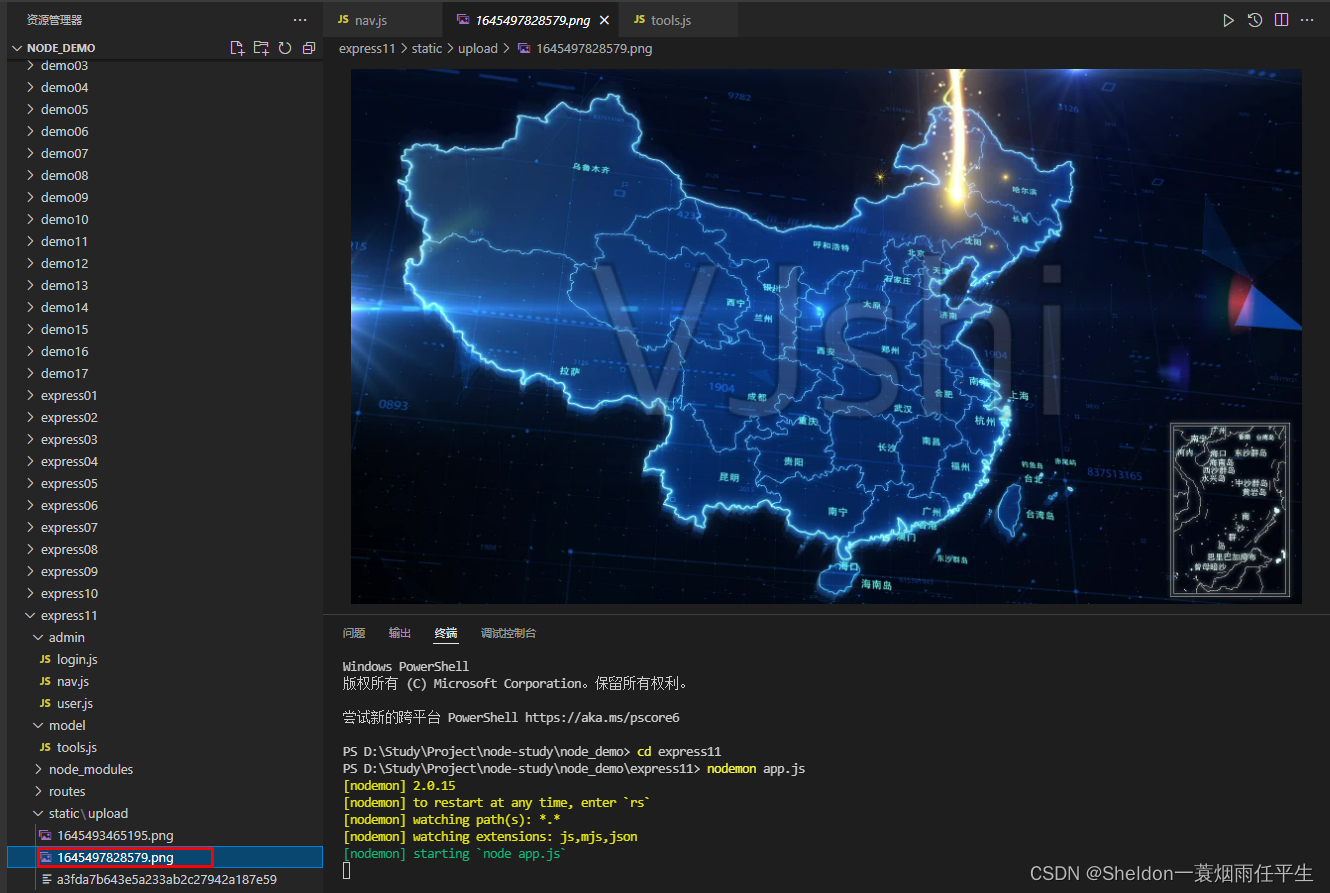This screenshot has width=1330, height=893.
Task: Expand the express01 folder
Action: (x=165, y=395)
